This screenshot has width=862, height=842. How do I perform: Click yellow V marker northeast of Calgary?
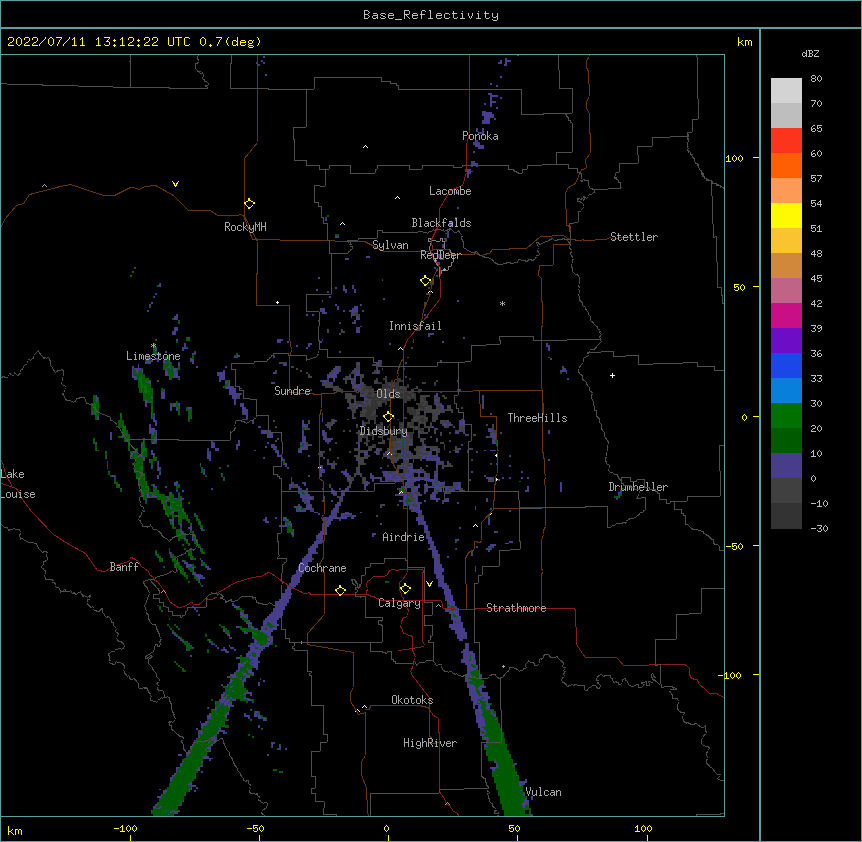point(429,584)
